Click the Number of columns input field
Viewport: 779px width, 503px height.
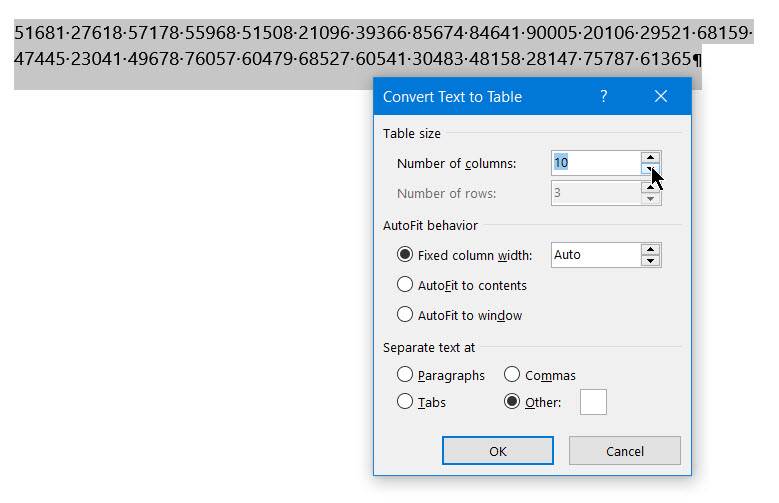pyautogui.click(x=596, y=163)
